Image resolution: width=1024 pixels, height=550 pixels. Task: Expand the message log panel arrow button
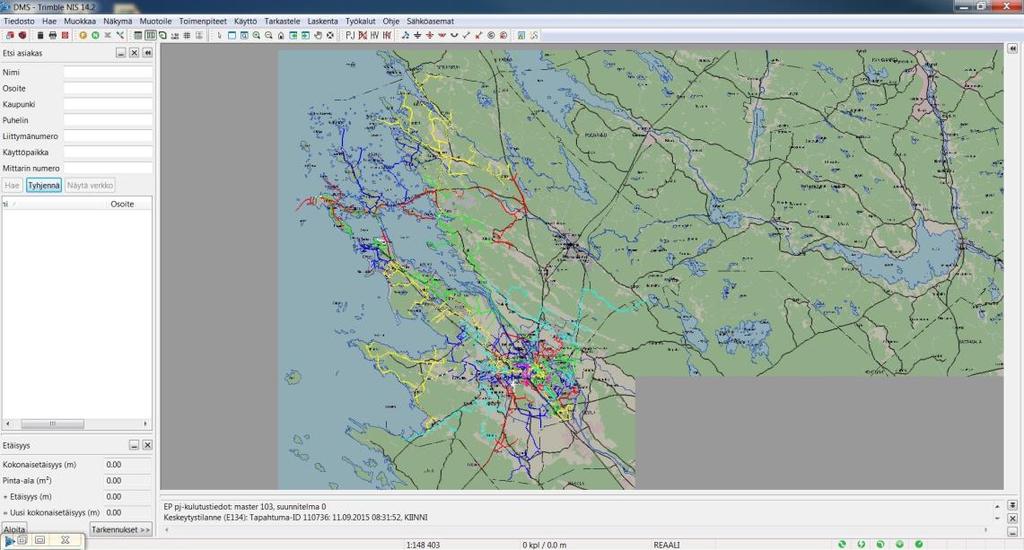pos(1012,506)
